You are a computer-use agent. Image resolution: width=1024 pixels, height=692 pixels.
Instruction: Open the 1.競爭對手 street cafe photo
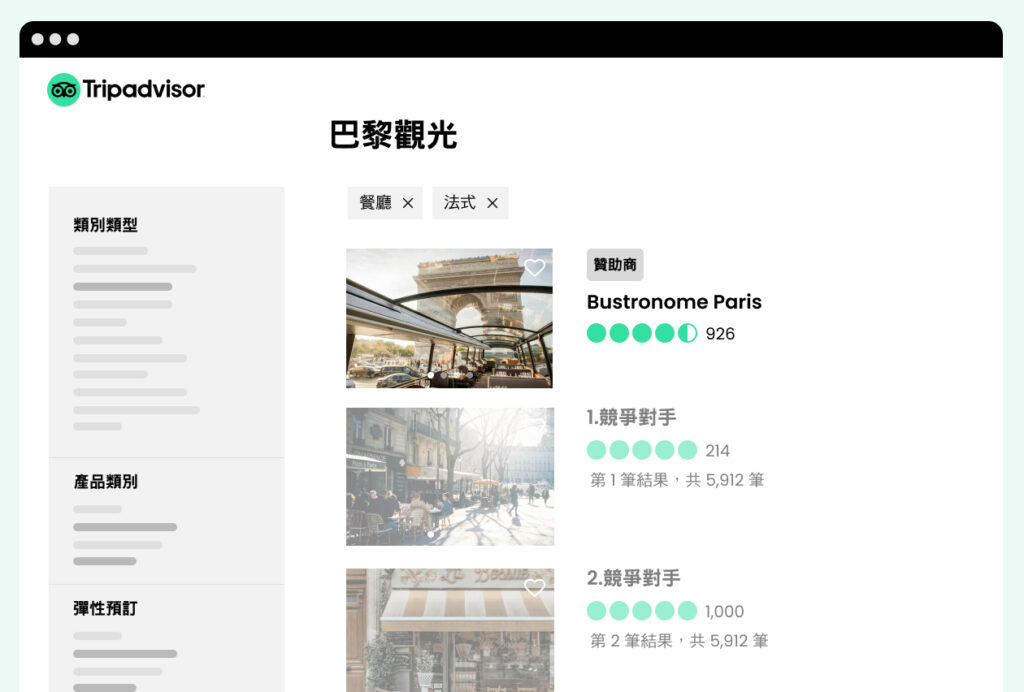pos(450,477)
